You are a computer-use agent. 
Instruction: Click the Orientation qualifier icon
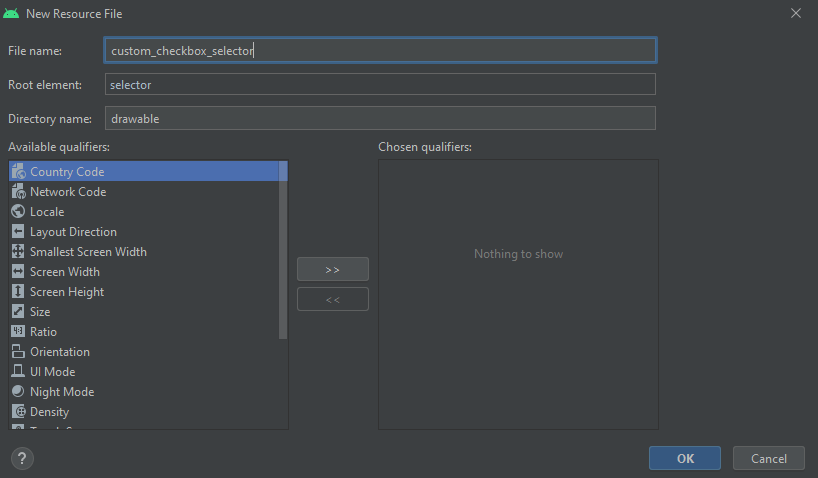point(18,351)
